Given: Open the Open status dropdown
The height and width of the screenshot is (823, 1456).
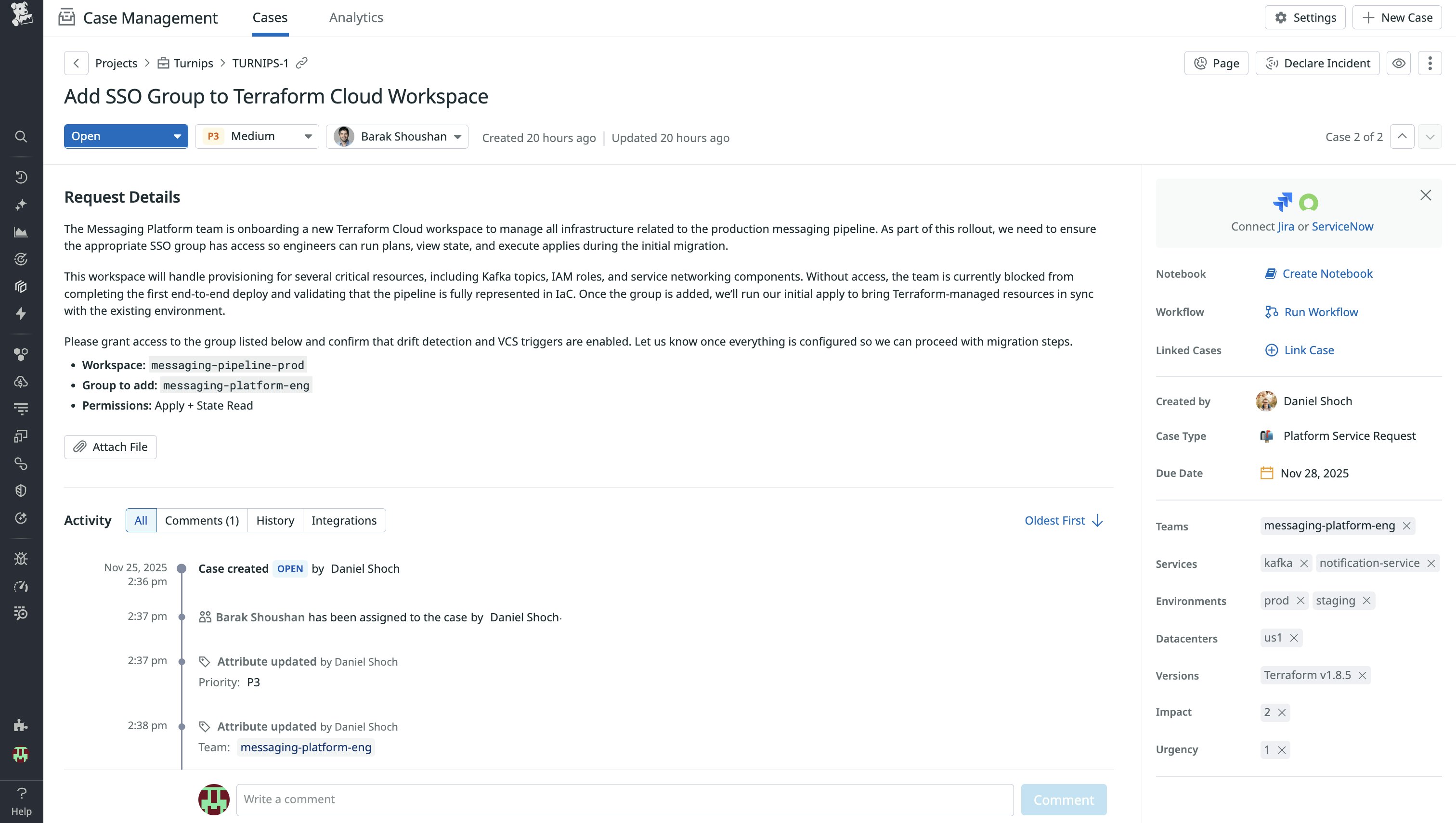Looking at the screenshot, I should point(126,136).
